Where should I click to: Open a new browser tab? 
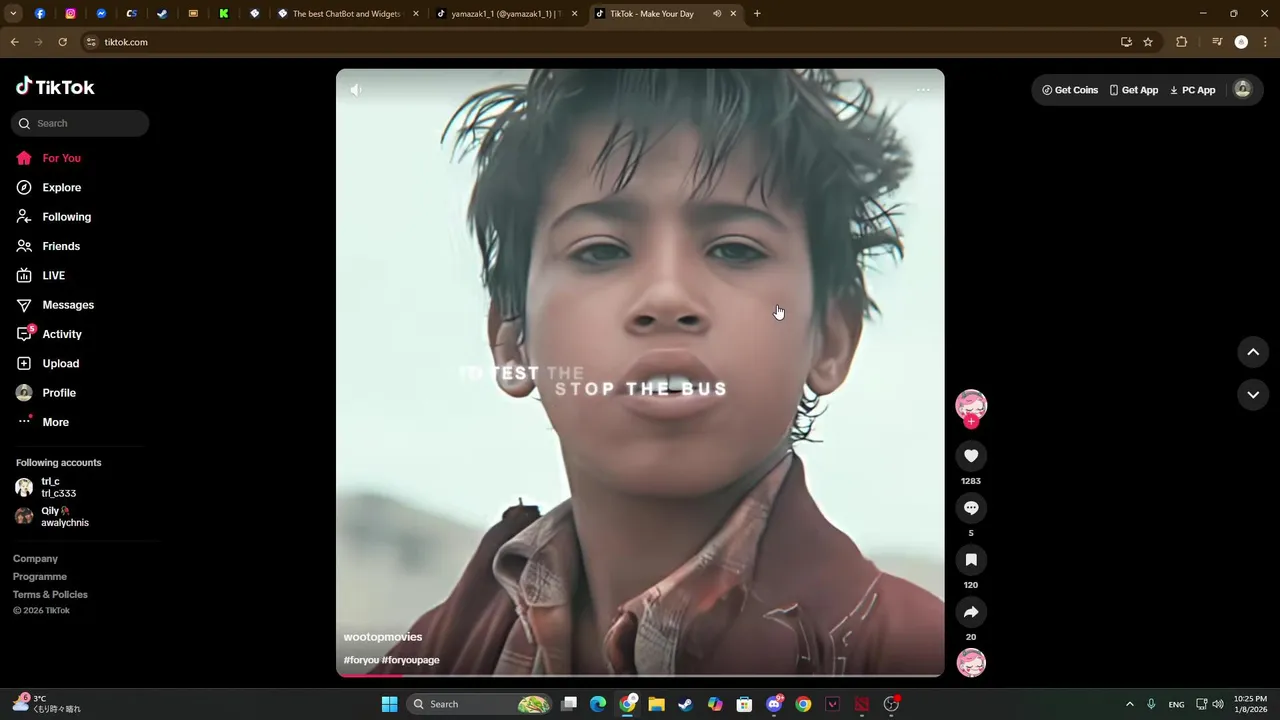(x=757, y=14)
